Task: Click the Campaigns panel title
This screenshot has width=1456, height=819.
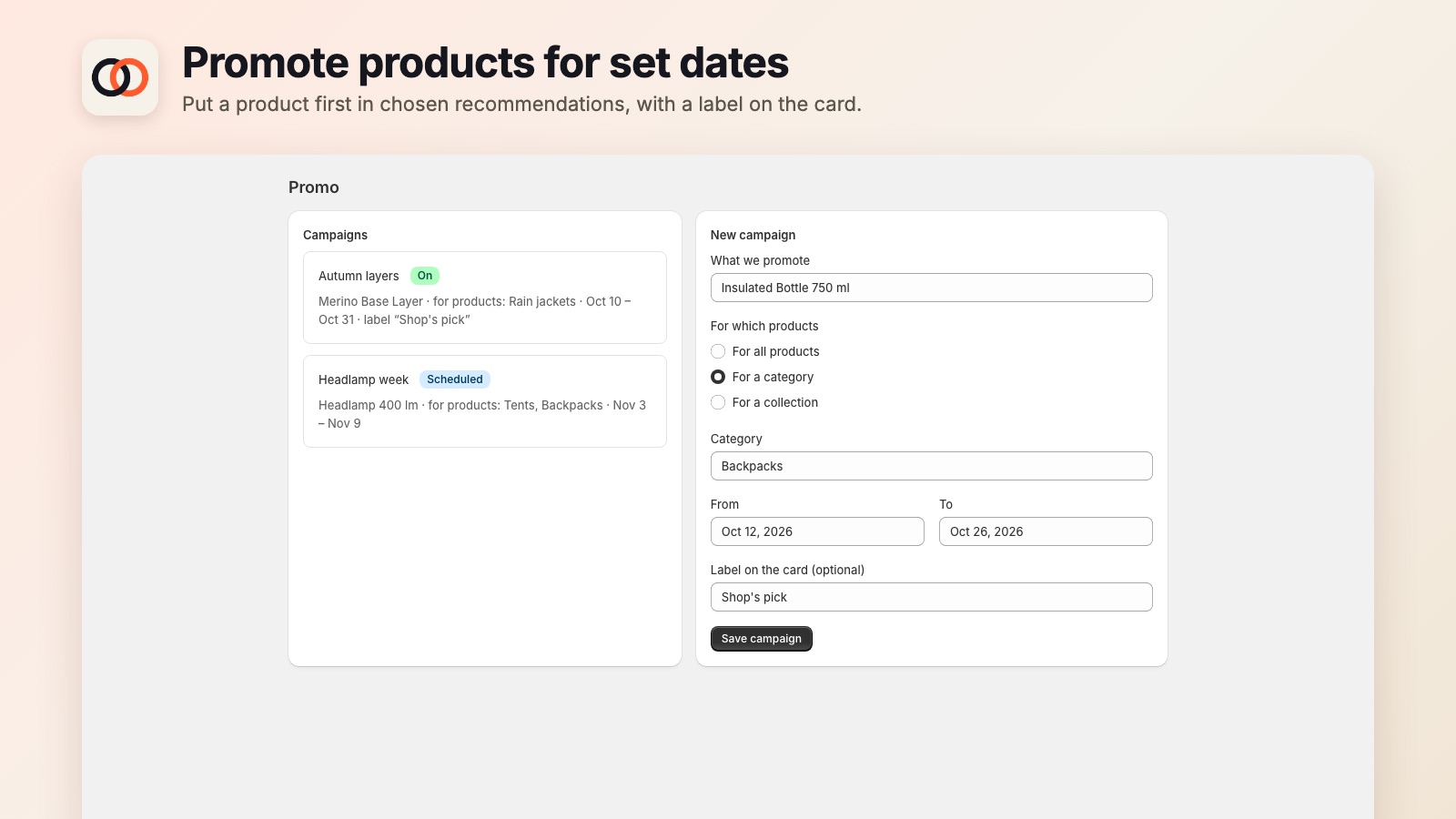Action: coord(335,235)
